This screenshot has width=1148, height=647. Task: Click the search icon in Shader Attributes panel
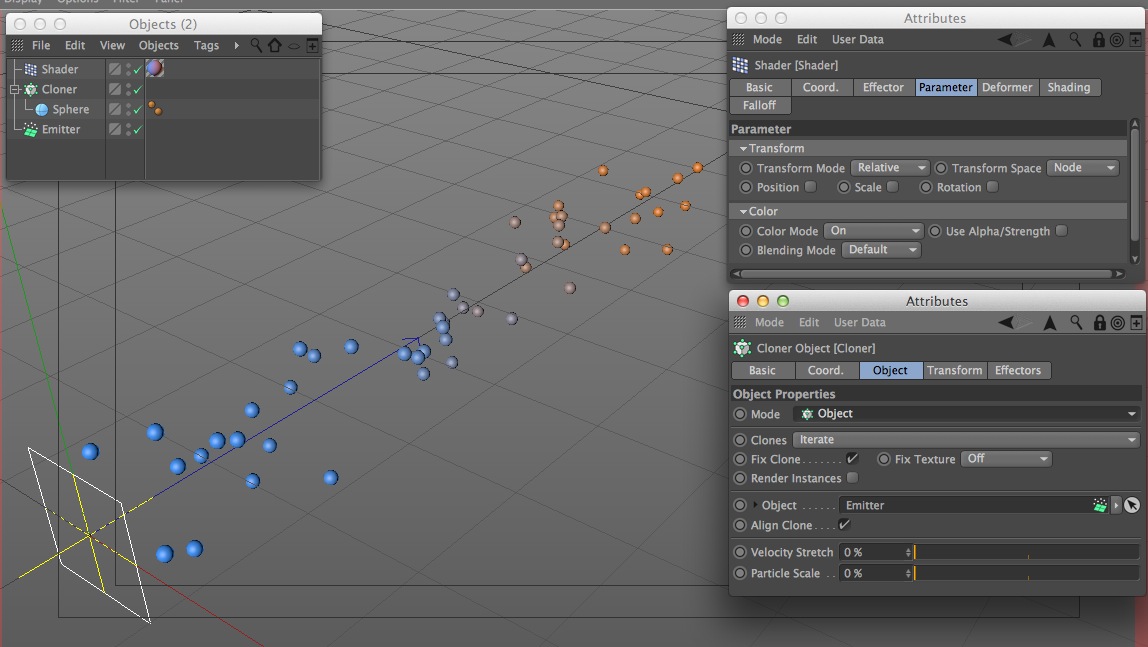1075,40
